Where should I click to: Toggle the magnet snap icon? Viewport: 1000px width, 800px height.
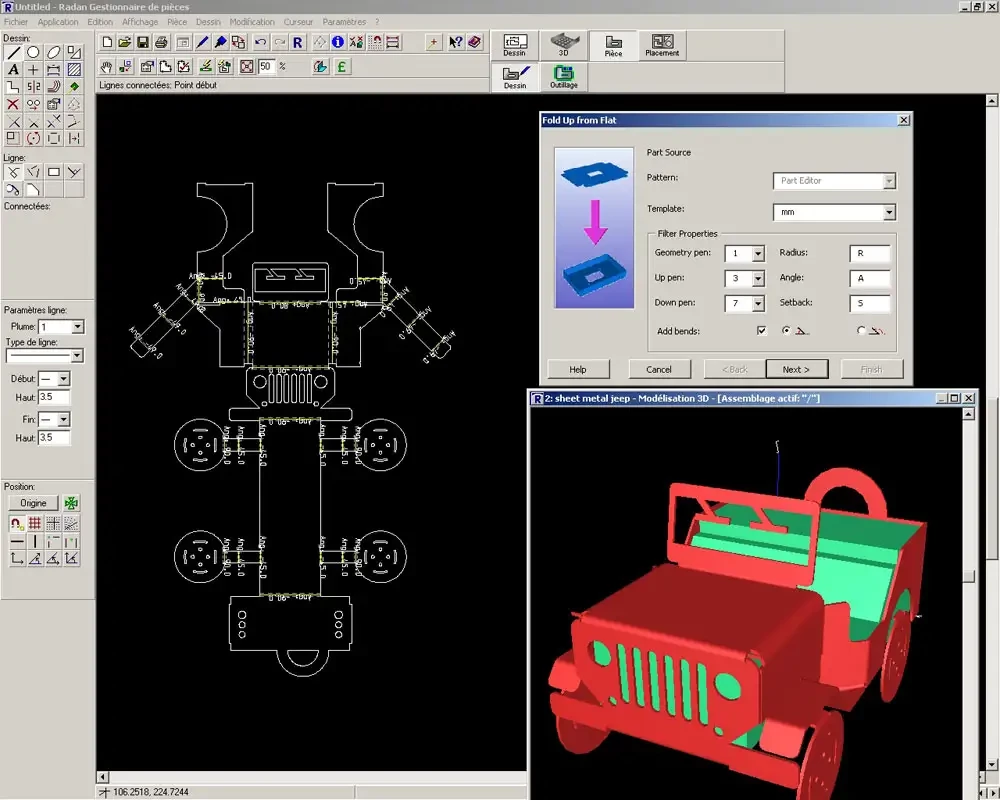point(17,524)
